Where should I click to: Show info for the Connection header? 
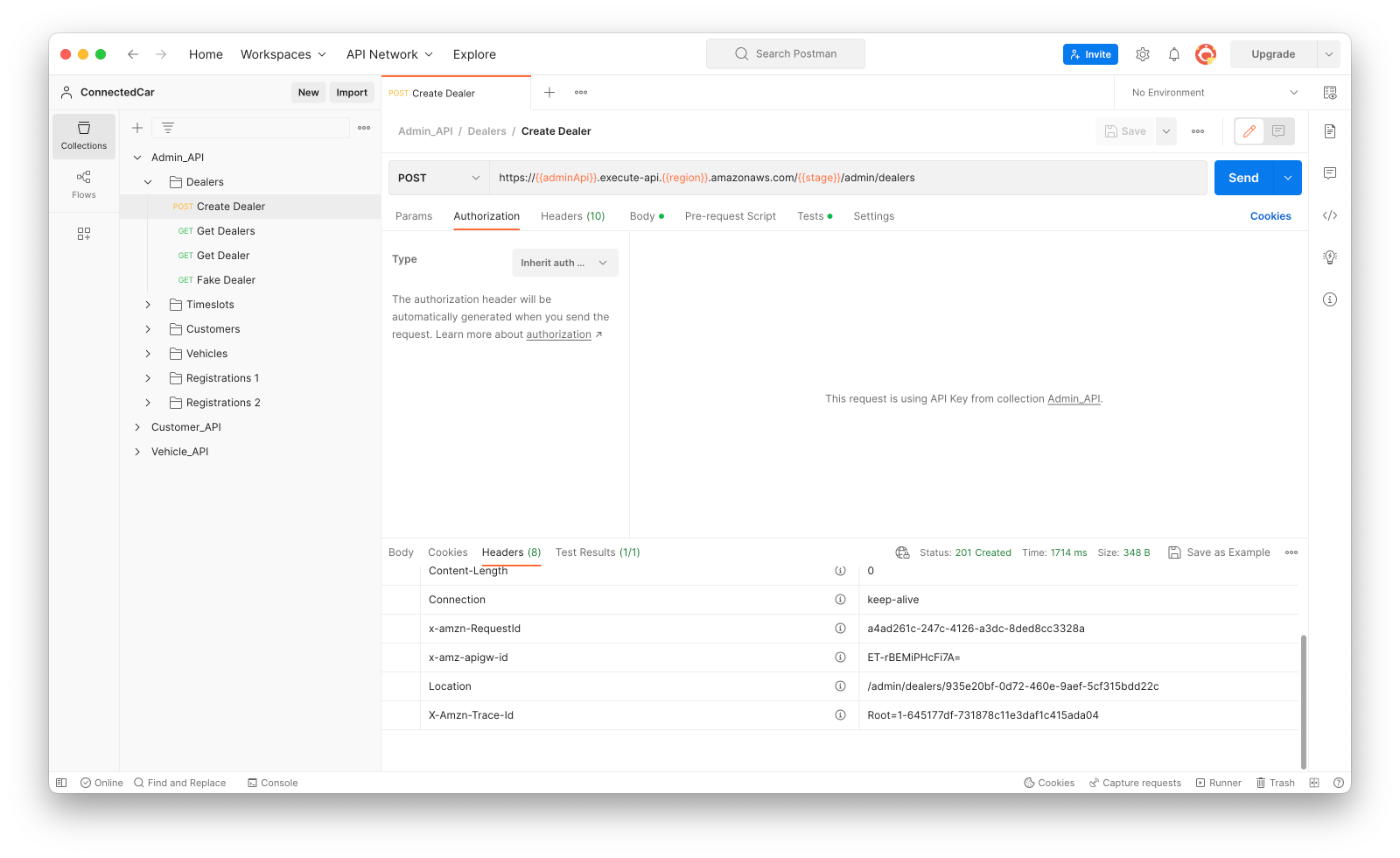coord(840,600)
